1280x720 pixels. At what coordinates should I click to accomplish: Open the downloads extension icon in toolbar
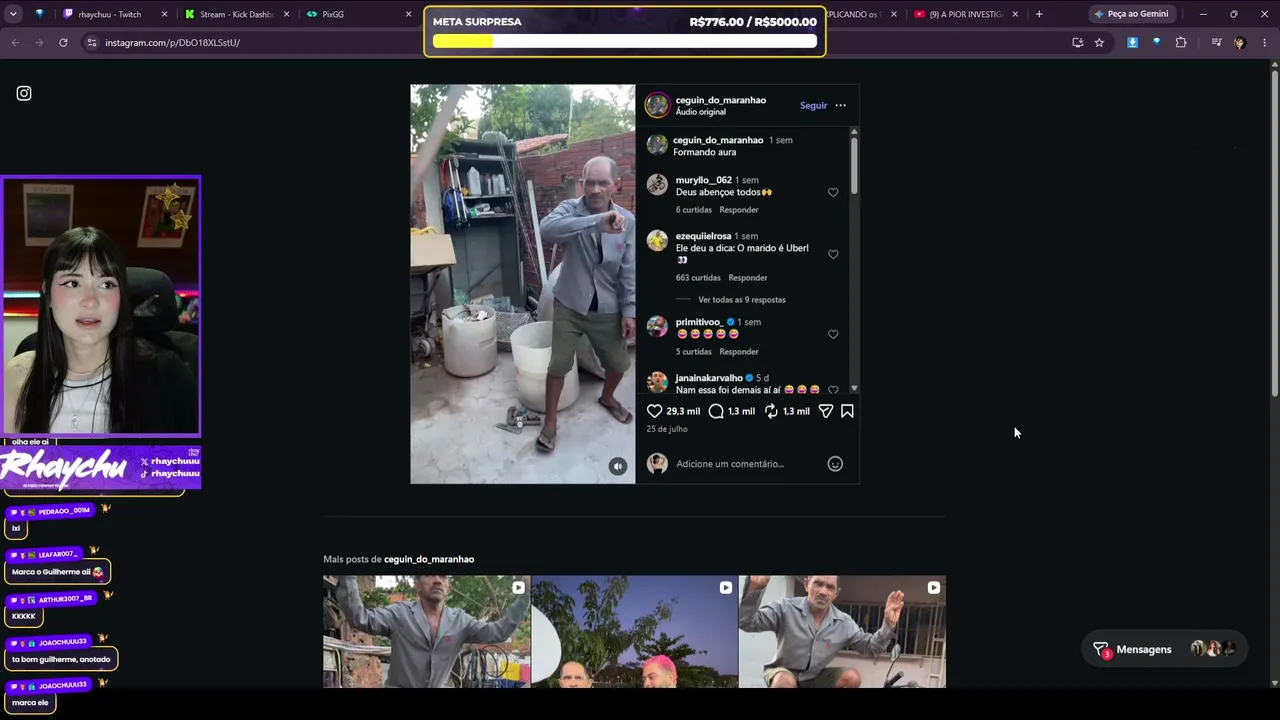1132,43
